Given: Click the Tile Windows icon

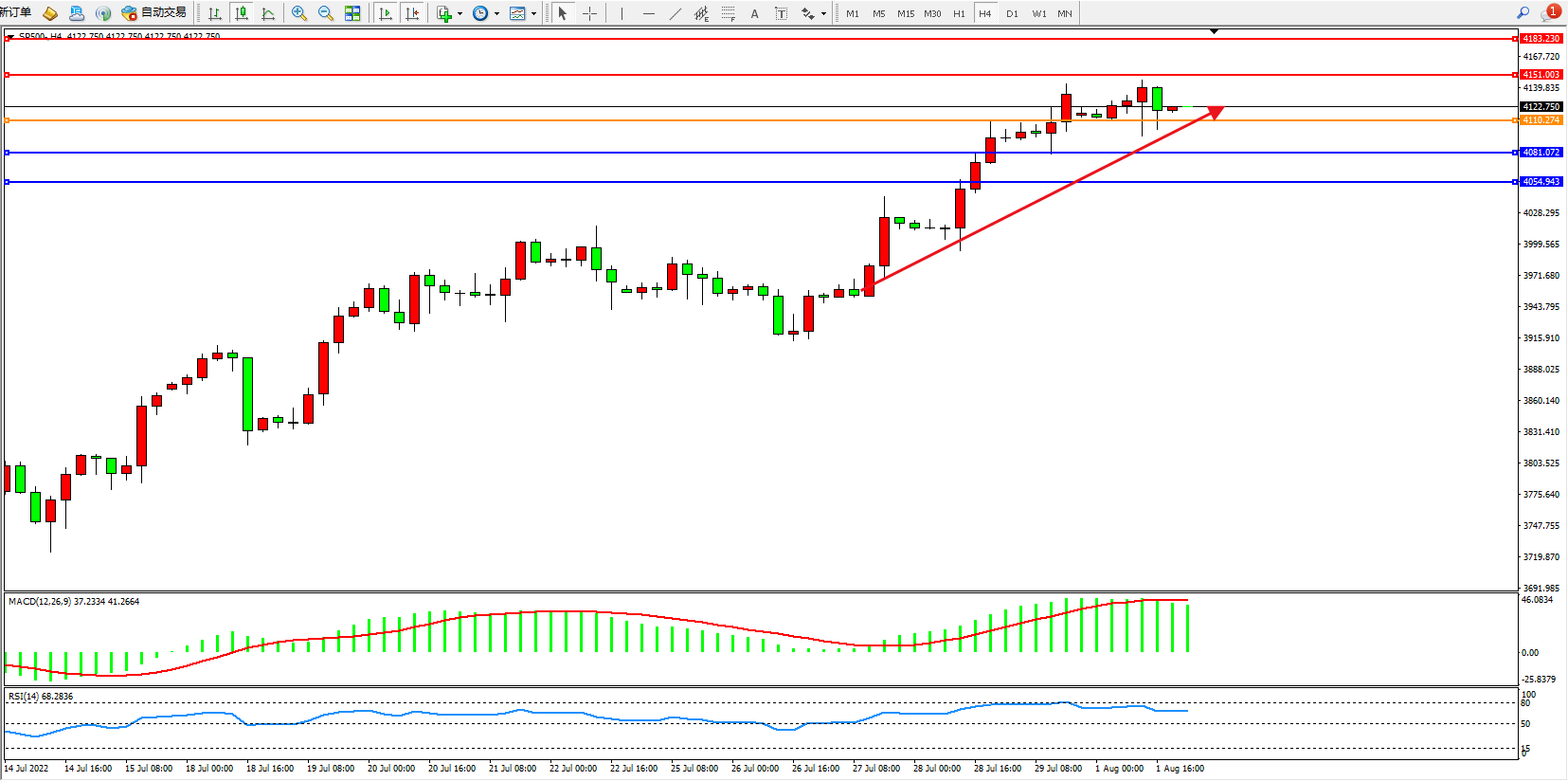Looking at the screenshot, I should (352, 13).
